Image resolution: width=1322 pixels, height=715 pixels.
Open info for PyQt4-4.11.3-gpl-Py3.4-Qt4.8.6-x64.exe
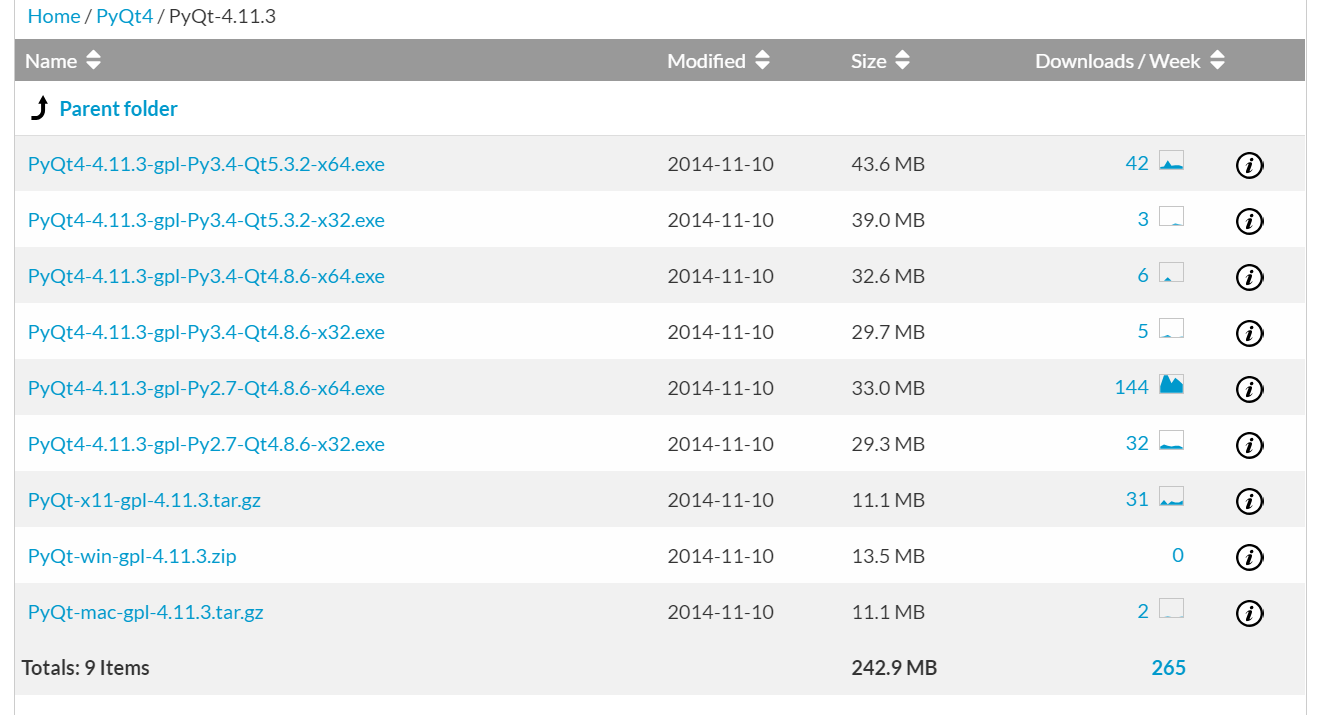1249,277
